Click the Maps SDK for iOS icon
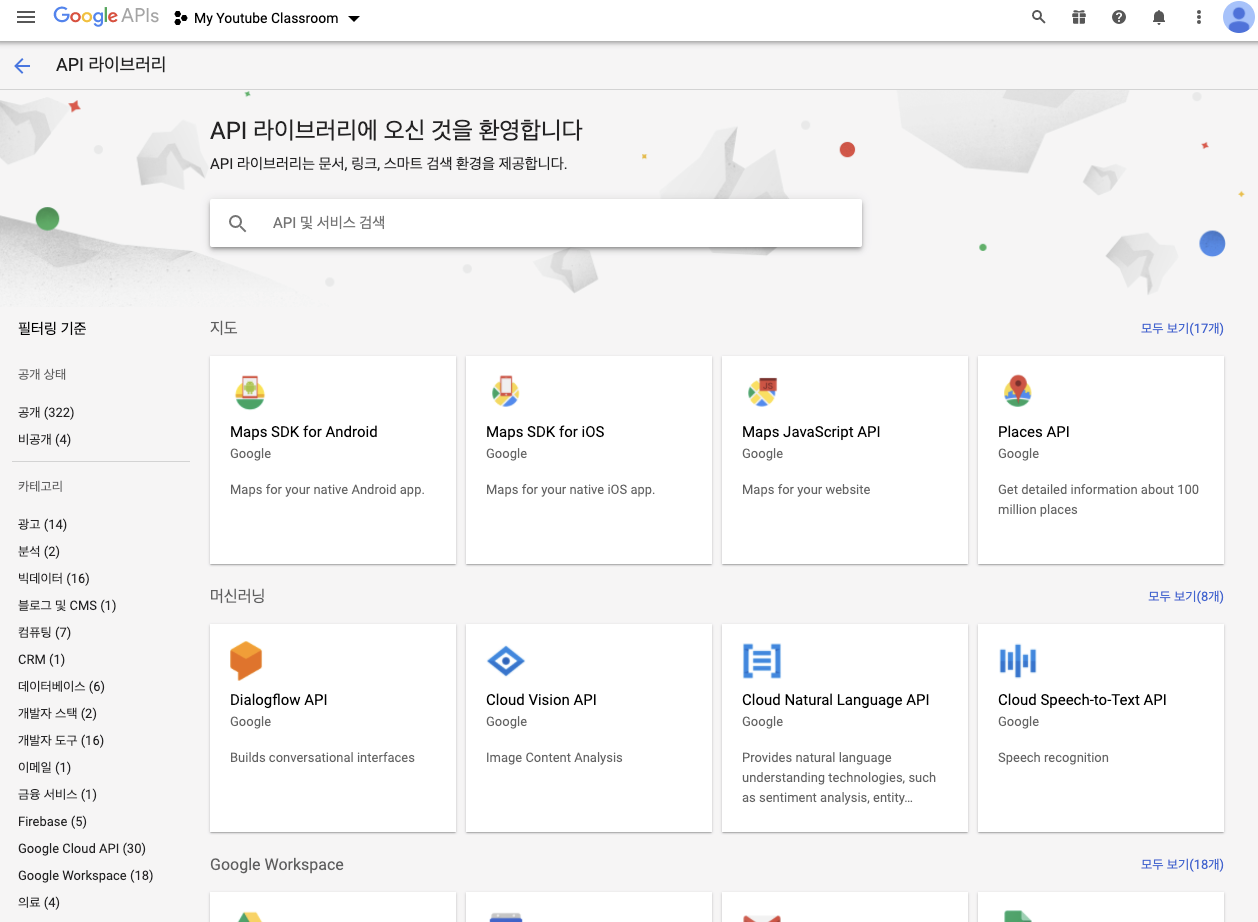This screenshot has height=922, width=1258. click(505, 392)
